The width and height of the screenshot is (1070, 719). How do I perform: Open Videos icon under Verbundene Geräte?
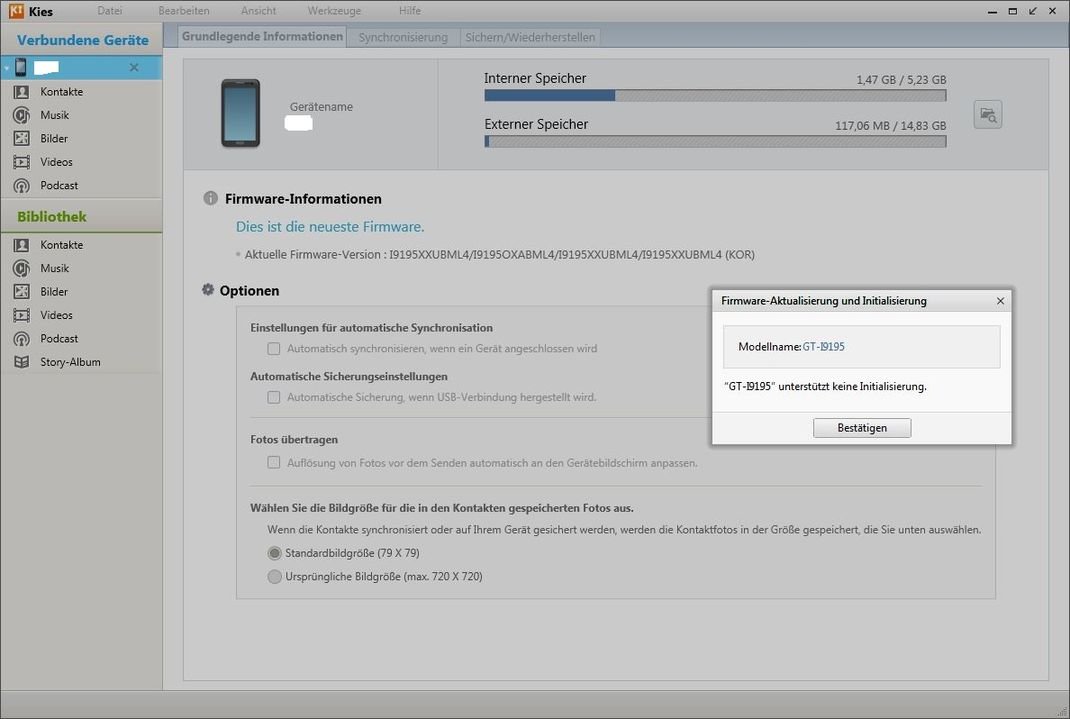coord(22,162)
